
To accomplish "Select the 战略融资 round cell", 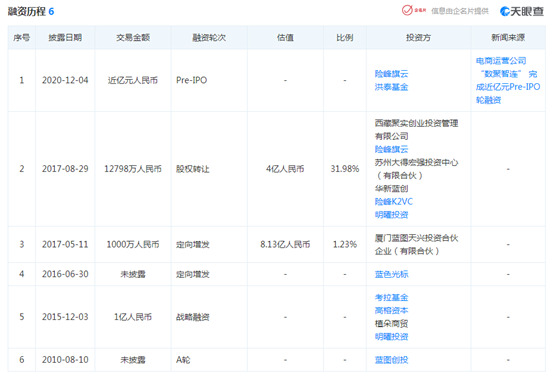I will (x=193, y=317).
